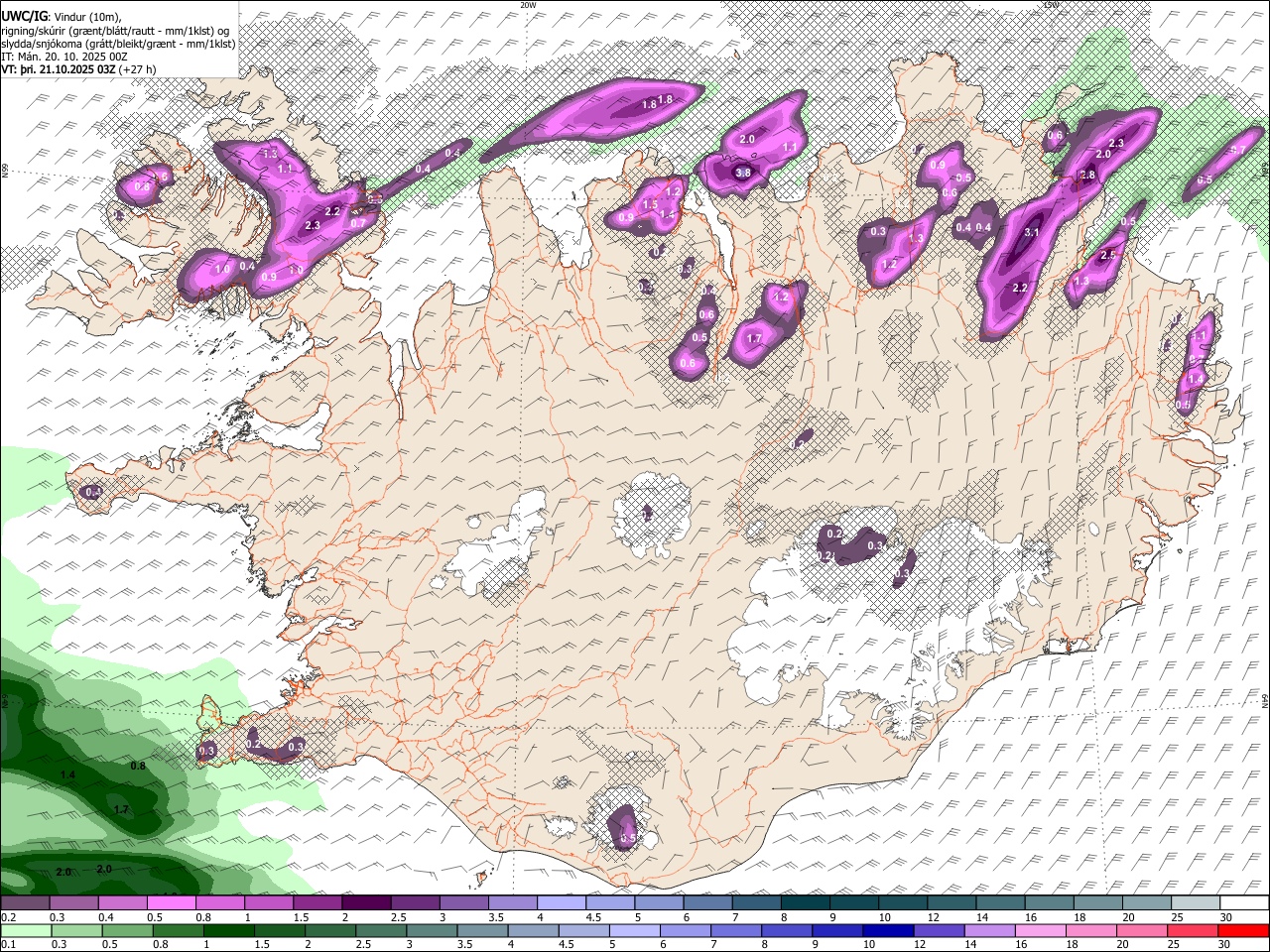Click the darkest purple 2 mm snow swatch
Viewport: 1270px width, 952px height.
(365, 903)
